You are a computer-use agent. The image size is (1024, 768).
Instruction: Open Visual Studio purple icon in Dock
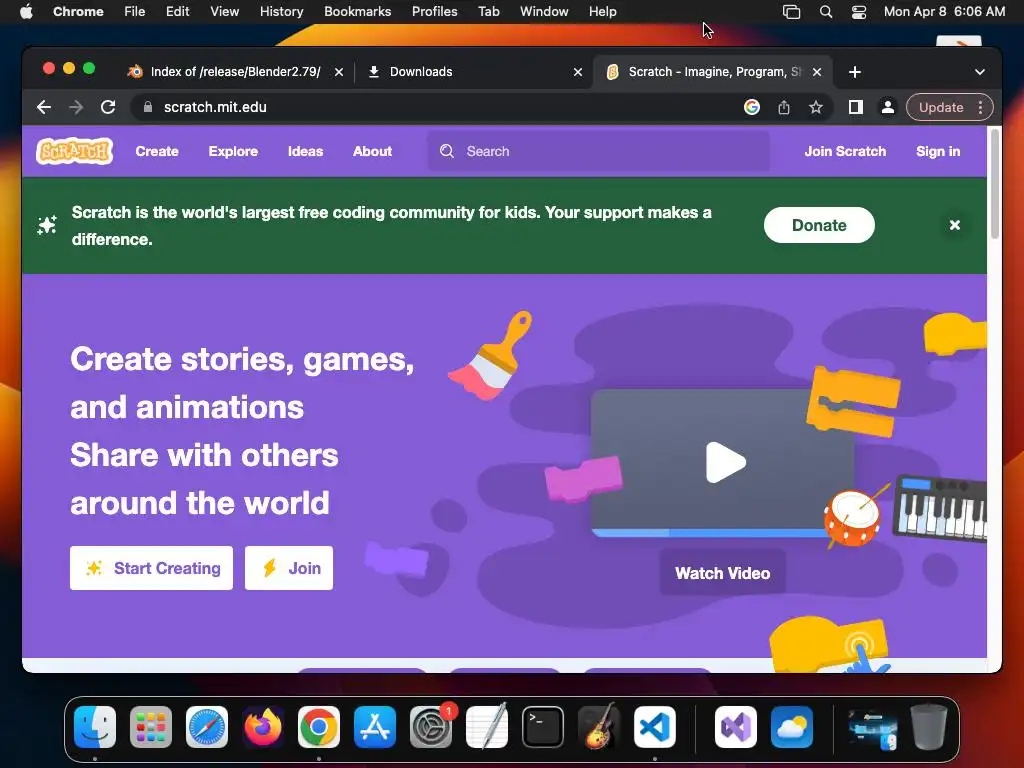[736, 727]
